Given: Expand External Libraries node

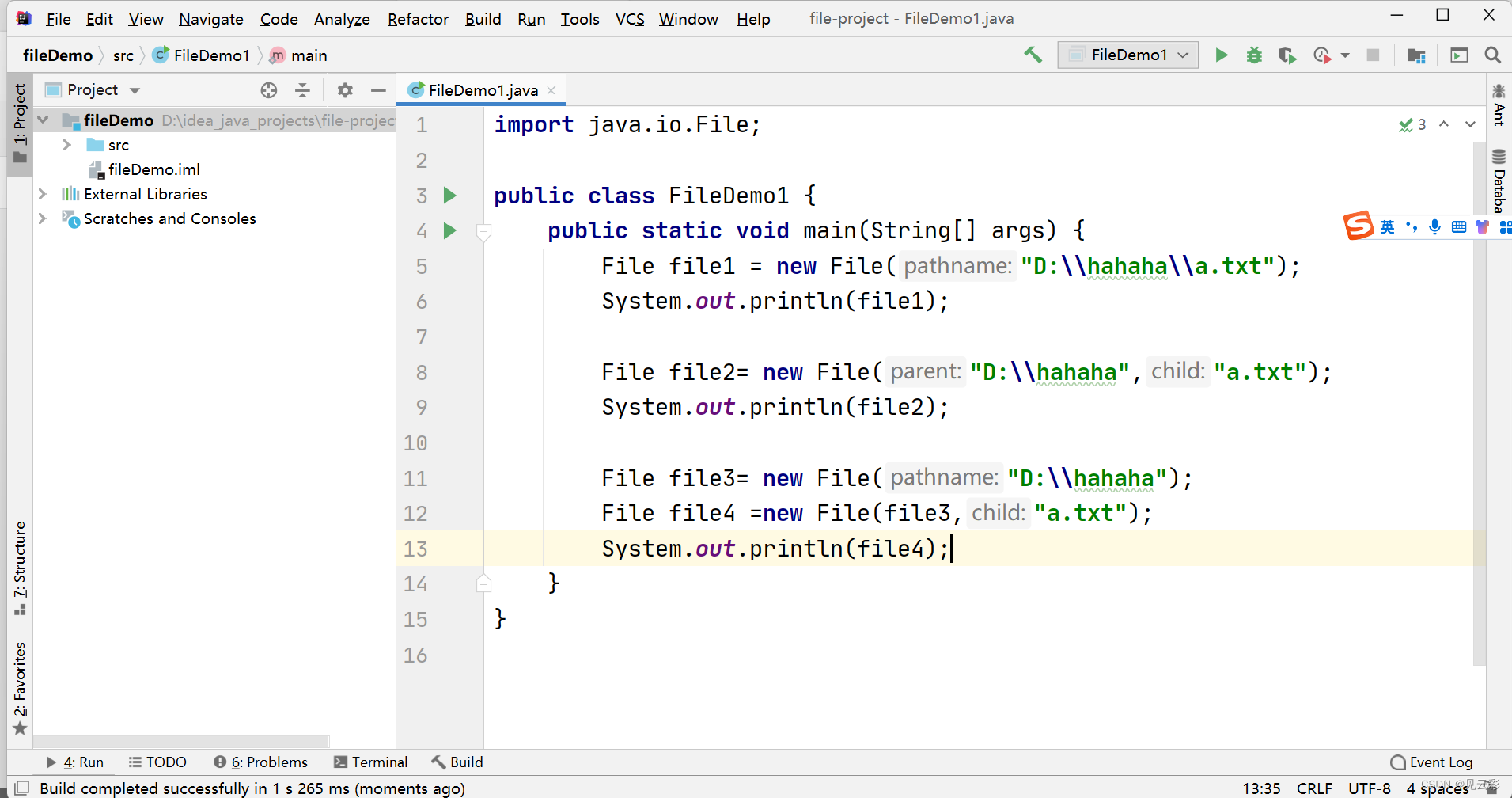Looking at the screenshot, I should point(43,194).
